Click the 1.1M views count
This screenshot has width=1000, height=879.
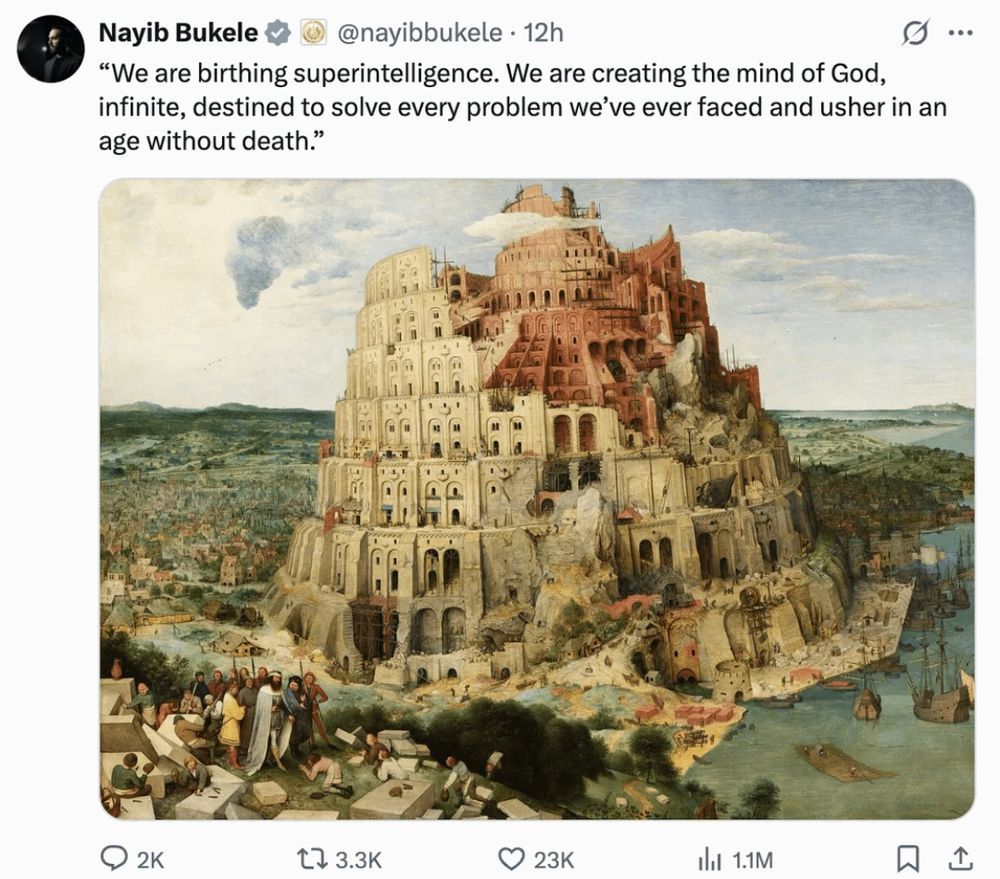[753, 860]
